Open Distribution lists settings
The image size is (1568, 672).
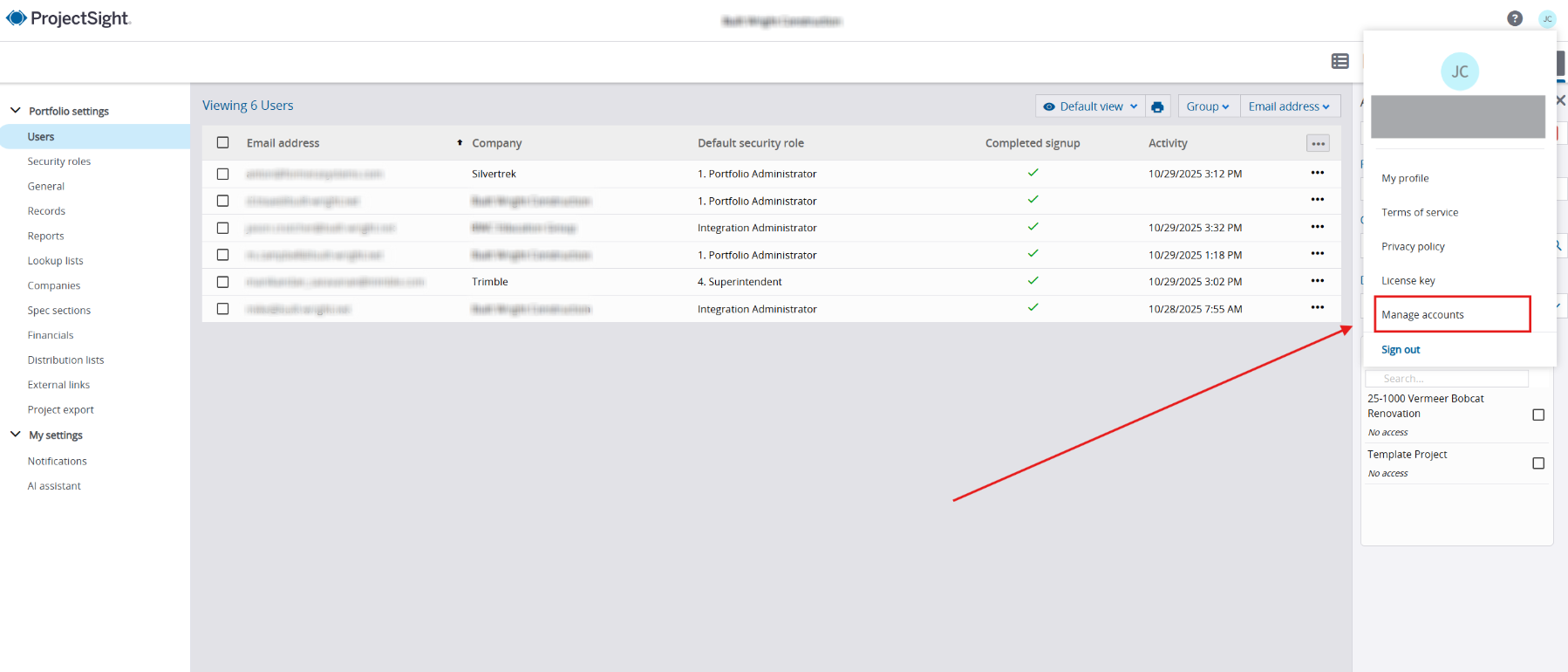tap(65, 360)
